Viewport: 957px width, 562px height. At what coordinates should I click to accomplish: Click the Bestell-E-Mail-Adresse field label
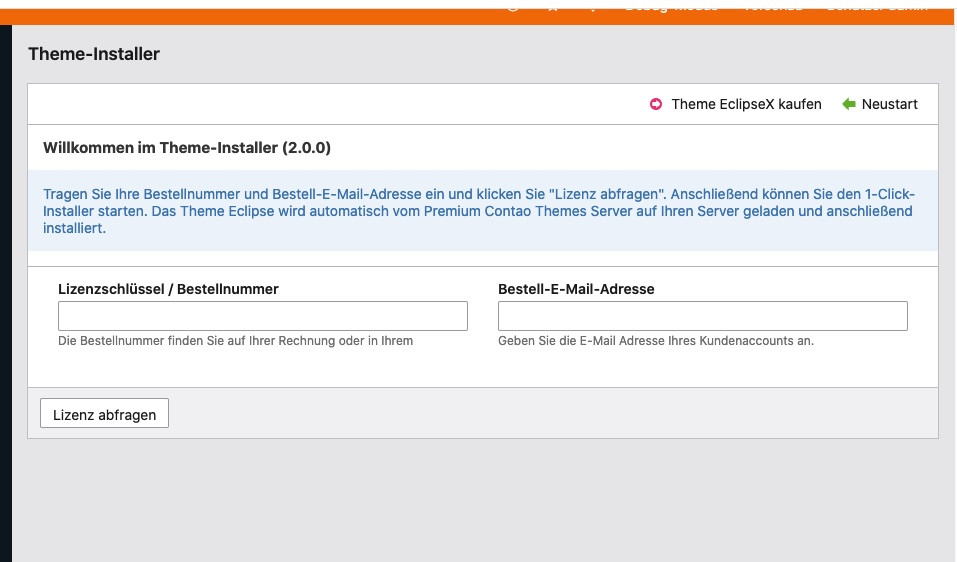576,289
